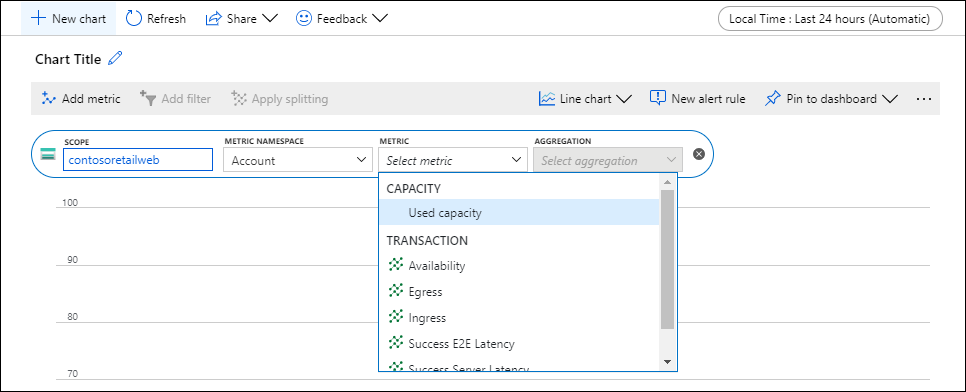Expand the Share dropdown chevron

pyautogui.click(x=270, y=18)
